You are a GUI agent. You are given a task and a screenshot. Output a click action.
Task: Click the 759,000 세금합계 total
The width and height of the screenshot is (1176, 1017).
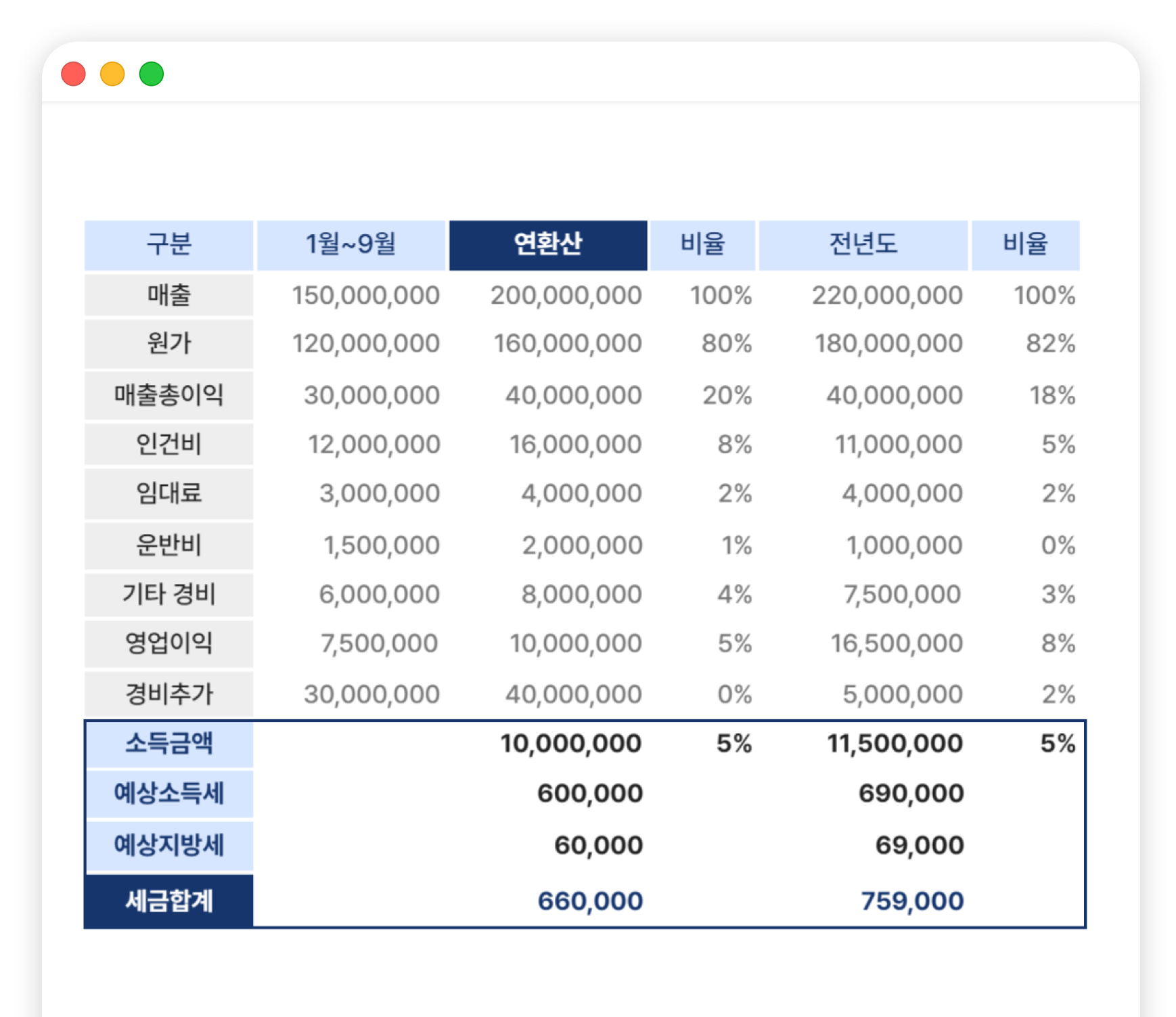pyautogui.click(x=912, y=901)
